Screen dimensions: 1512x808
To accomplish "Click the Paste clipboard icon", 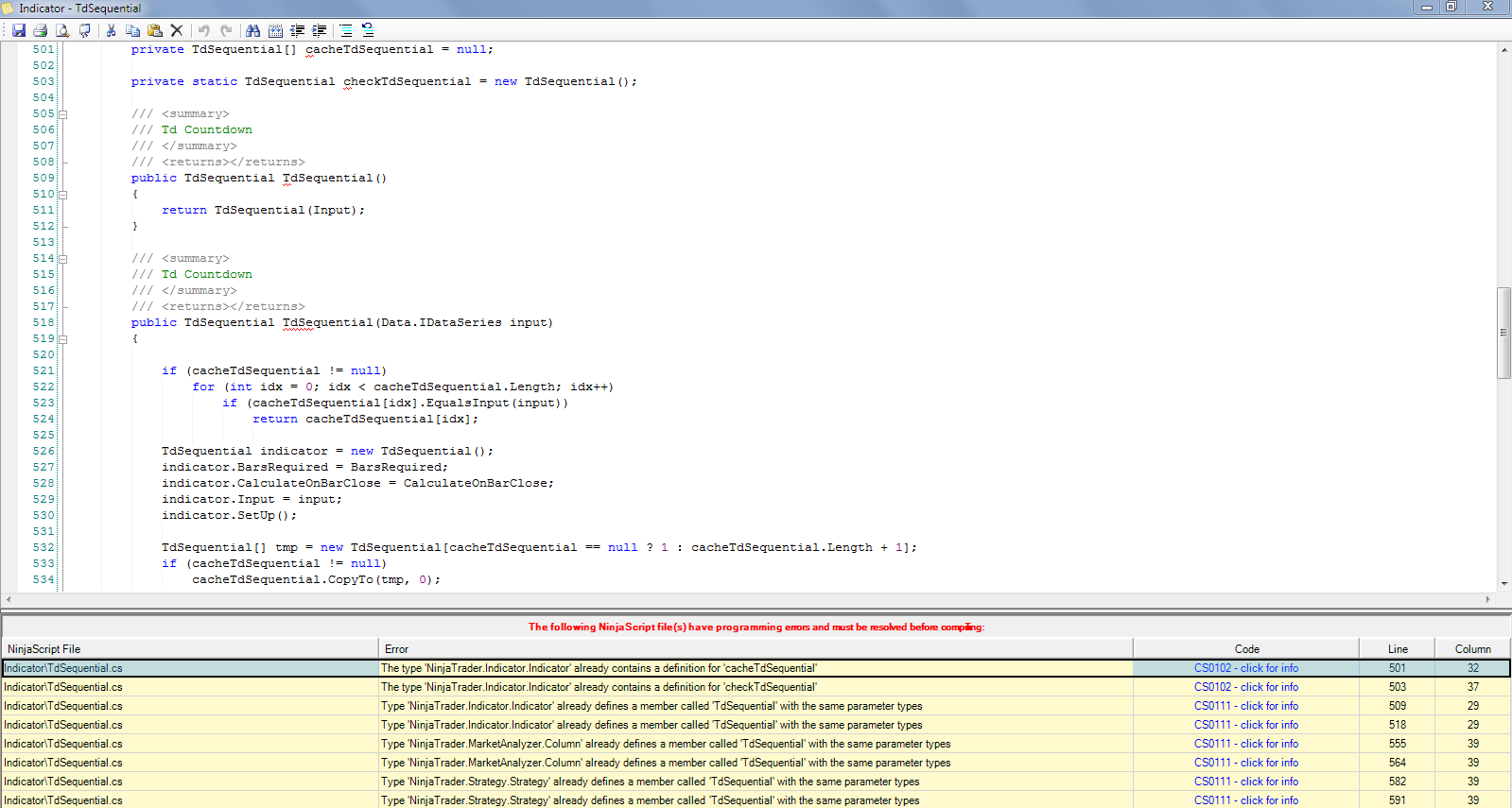I will point(155,30).
